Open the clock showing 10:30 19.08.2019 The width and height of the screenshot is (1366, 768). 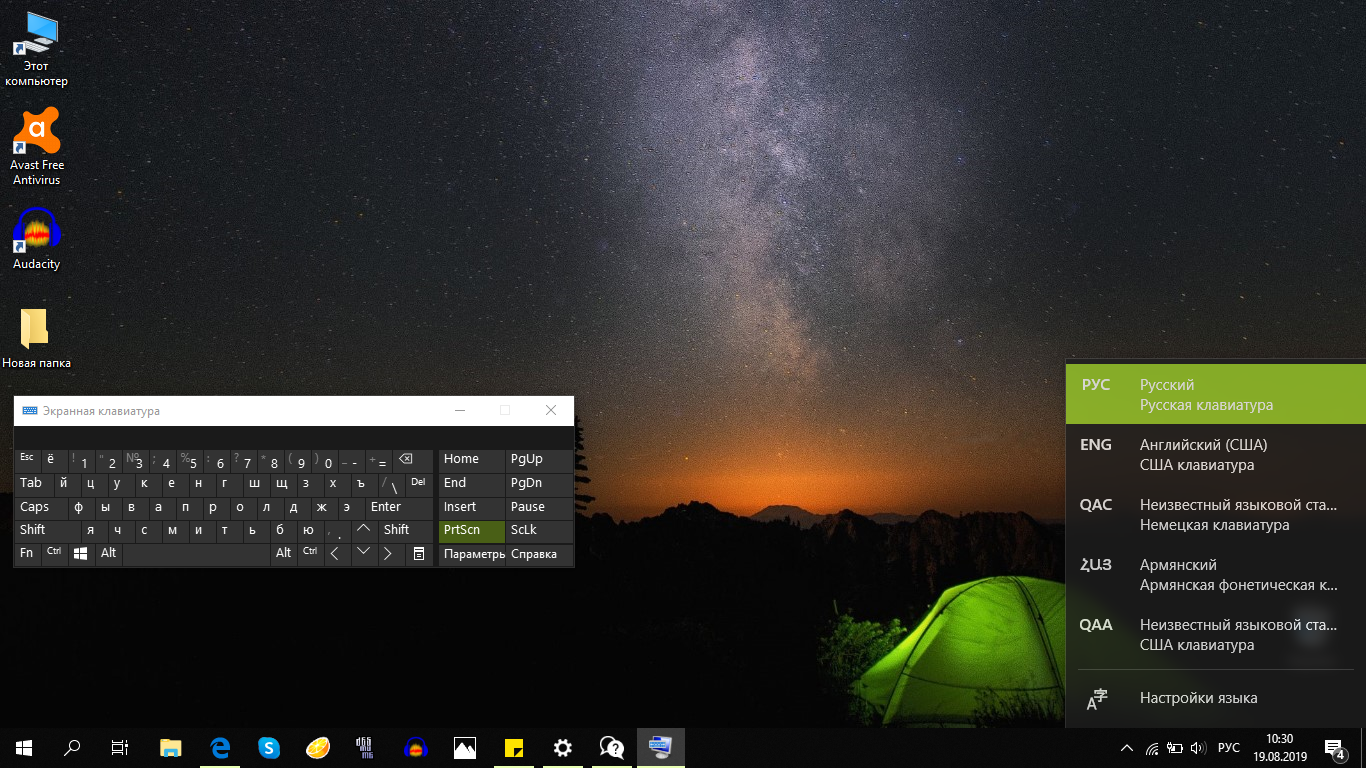[x=1279, y=748]
